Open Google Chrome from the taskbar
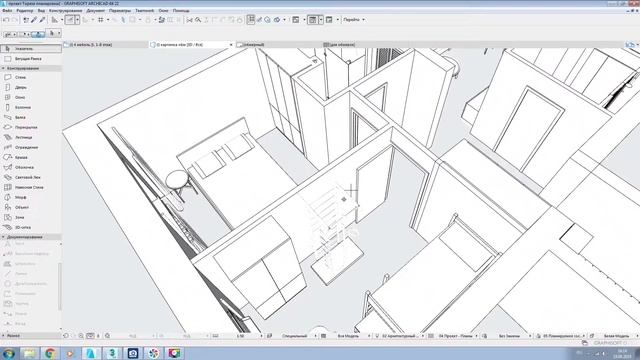Screen dimensions: 640x360 click(50, 353)
